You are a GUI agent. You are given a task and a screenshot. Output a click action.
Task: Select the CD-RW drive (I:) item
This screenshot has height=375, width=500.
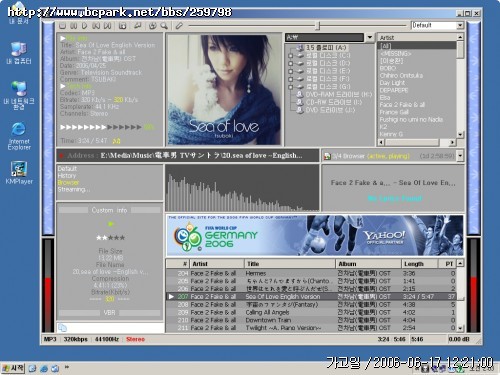coord(334,102)
